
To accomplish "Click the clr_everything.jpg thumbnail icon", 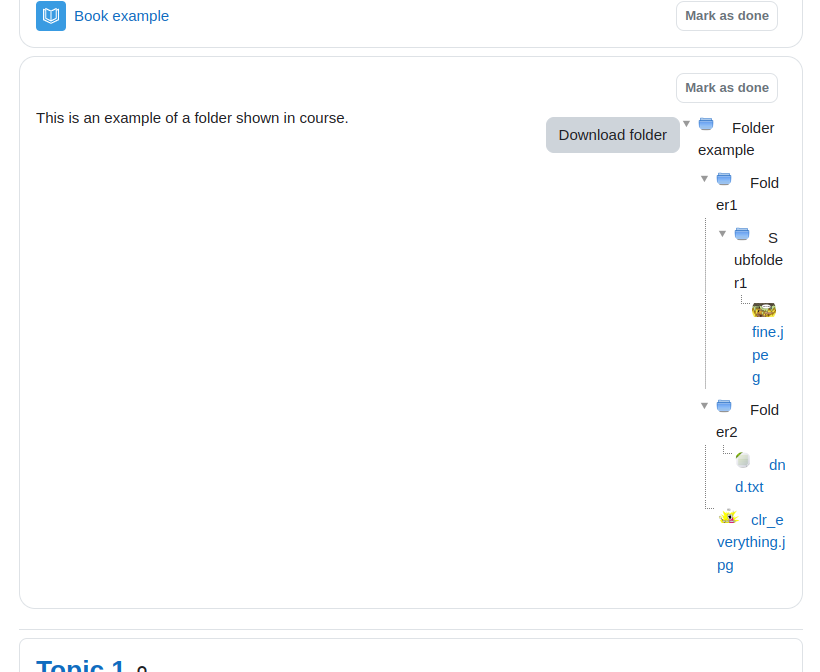I will pyautogui.click(x=728, y=516).
